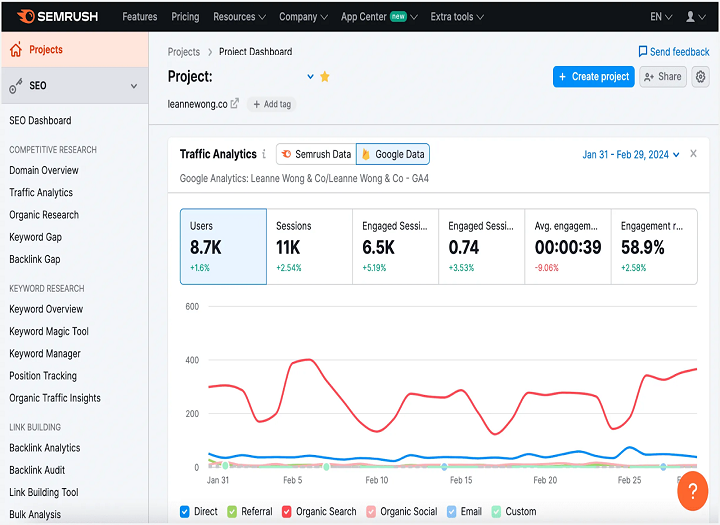Select the Avg. engagement time metric card
Image resolution: width=720 pixels, height=525 pixels.
(x=568, y=247)
